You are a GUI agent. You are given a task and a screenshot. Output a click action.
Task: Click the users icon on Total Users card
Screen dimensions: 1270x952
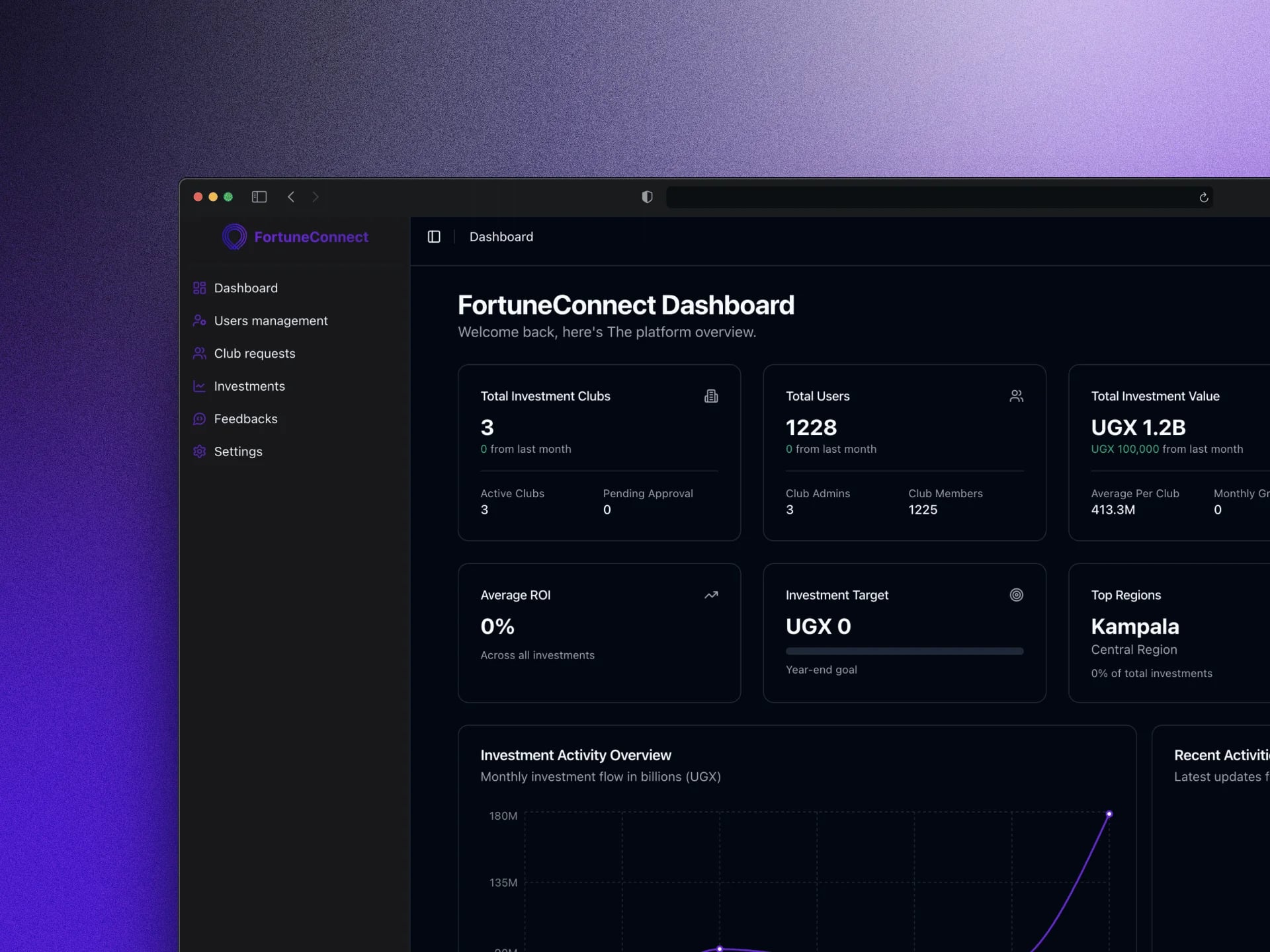pyautogui.click(x=1017, y=395)
